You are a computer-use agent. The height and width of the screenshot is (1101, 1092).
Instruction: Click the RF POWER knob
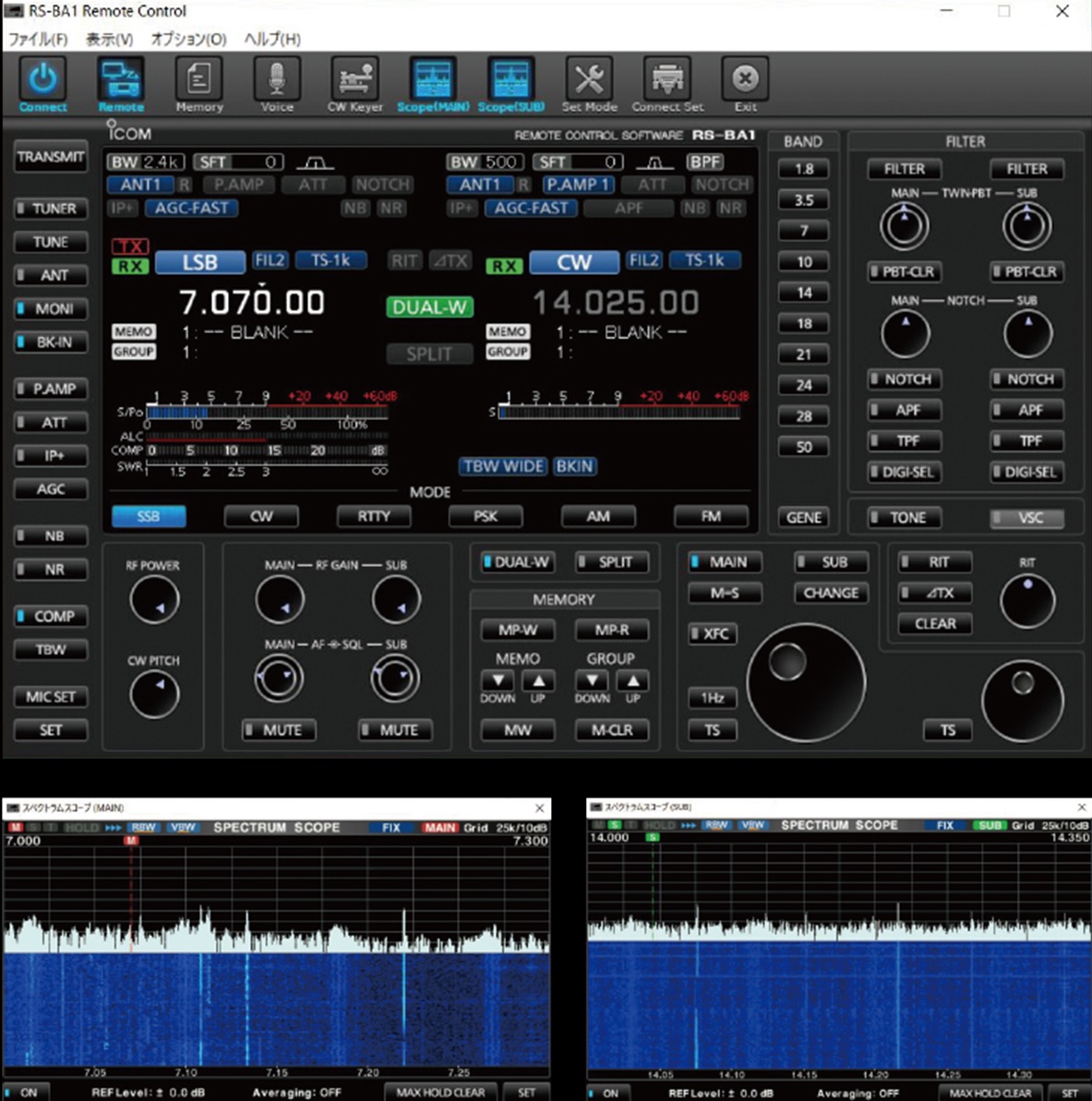pos(154,601)
